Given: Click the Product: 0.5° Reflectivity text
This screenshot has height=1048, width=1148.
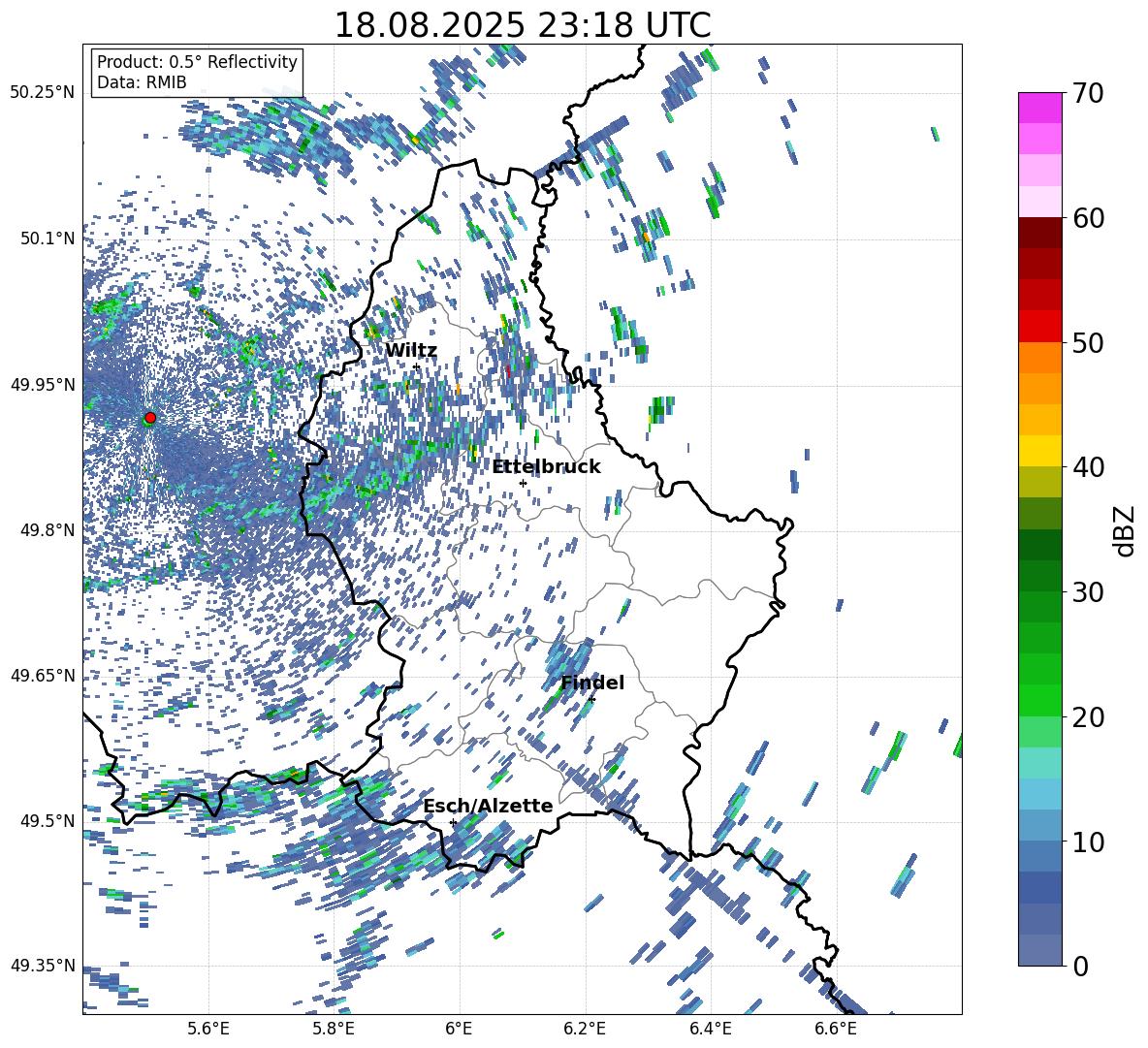Looking at the screenshot, I should [x=197, y=62].
